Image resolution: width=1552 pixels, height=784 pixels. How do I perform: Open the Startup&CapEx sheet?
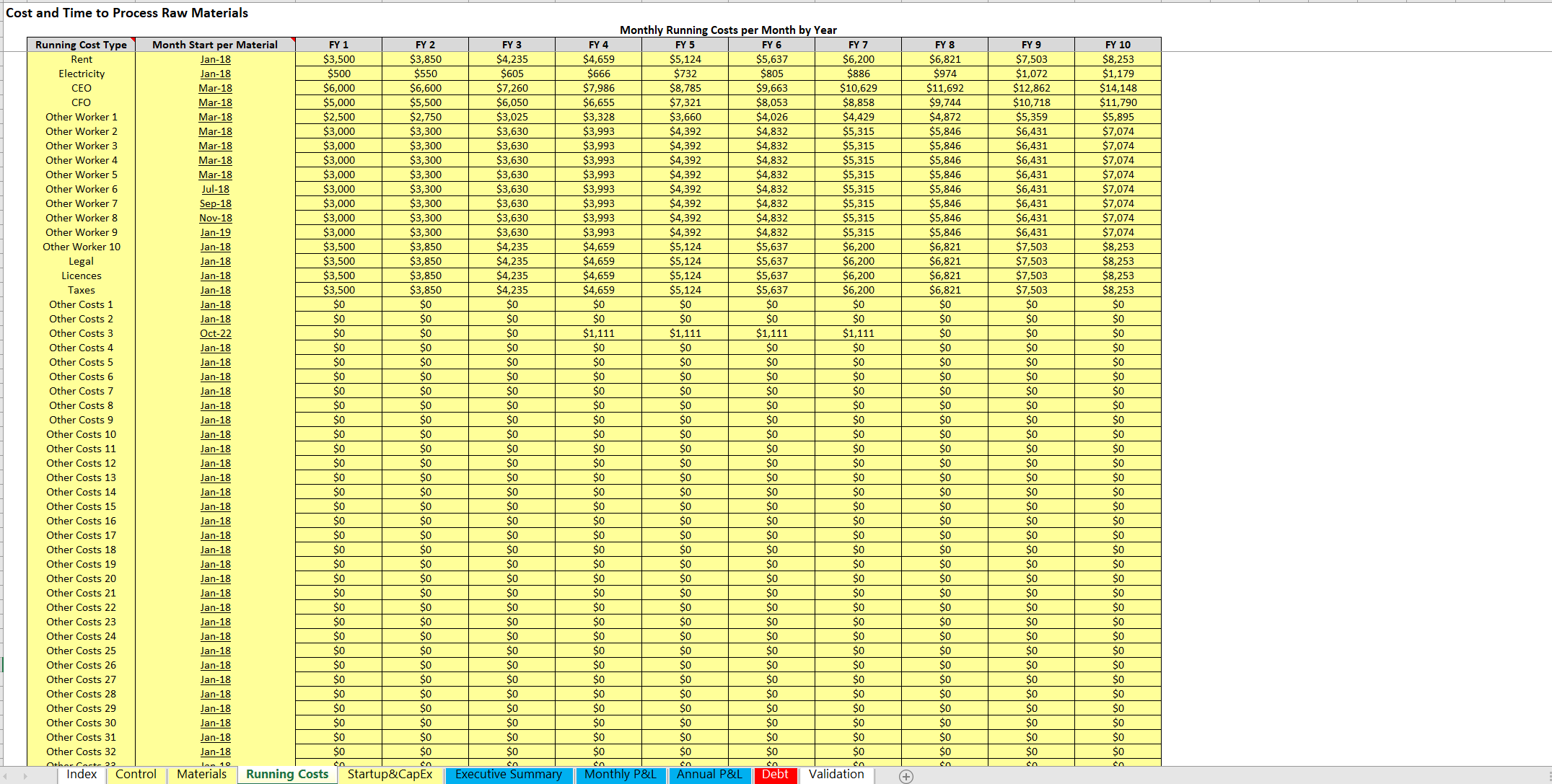(x=390, y=775)
